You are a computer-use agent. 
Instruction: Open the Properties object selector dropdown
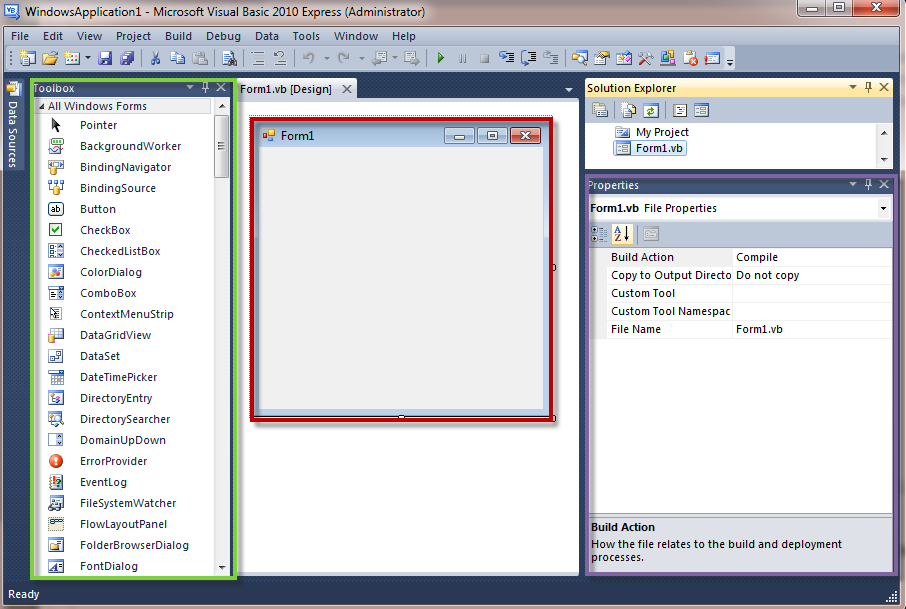click(x=883, y=208)
